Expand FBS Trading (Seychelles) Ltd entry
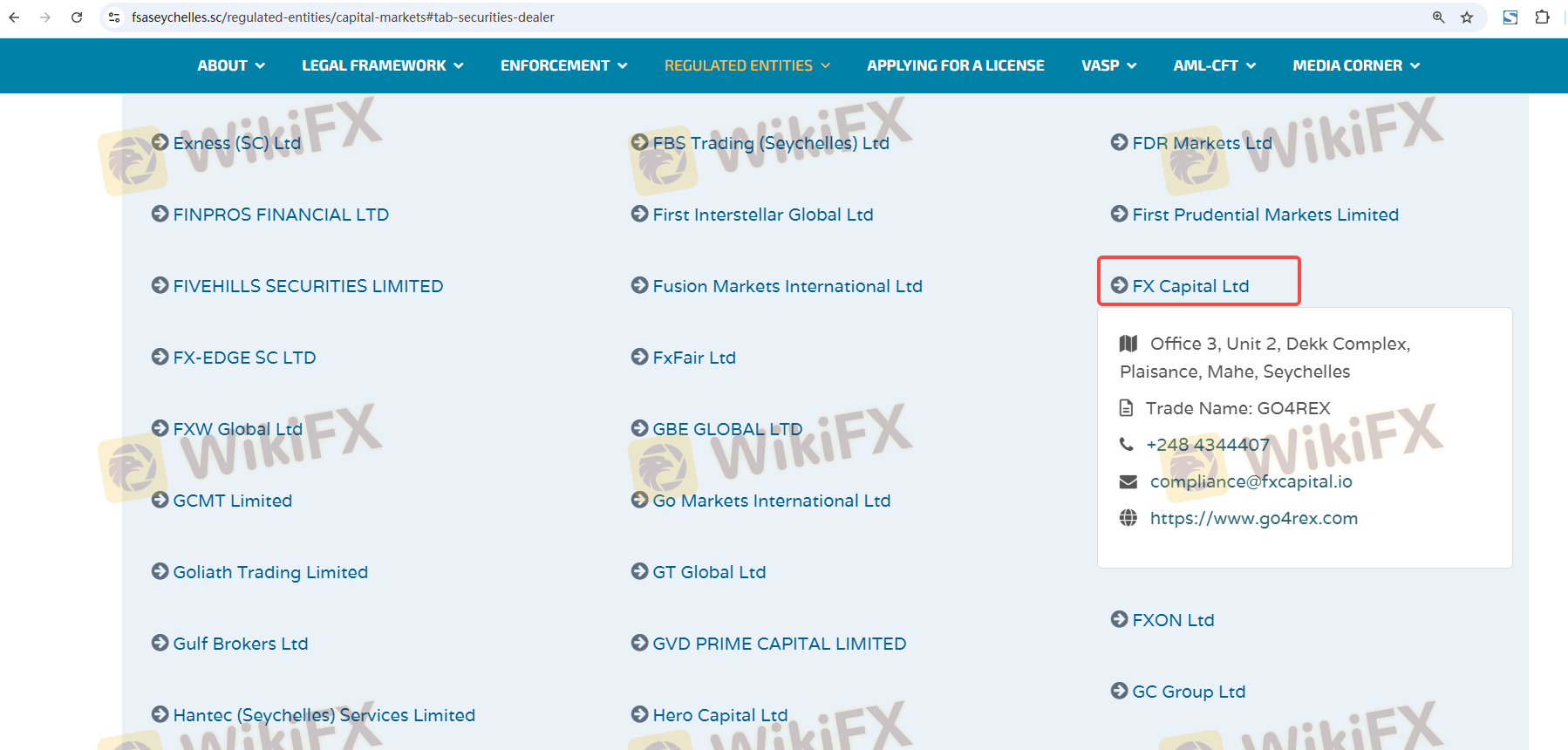1568x750 pixels. point(760,143)
